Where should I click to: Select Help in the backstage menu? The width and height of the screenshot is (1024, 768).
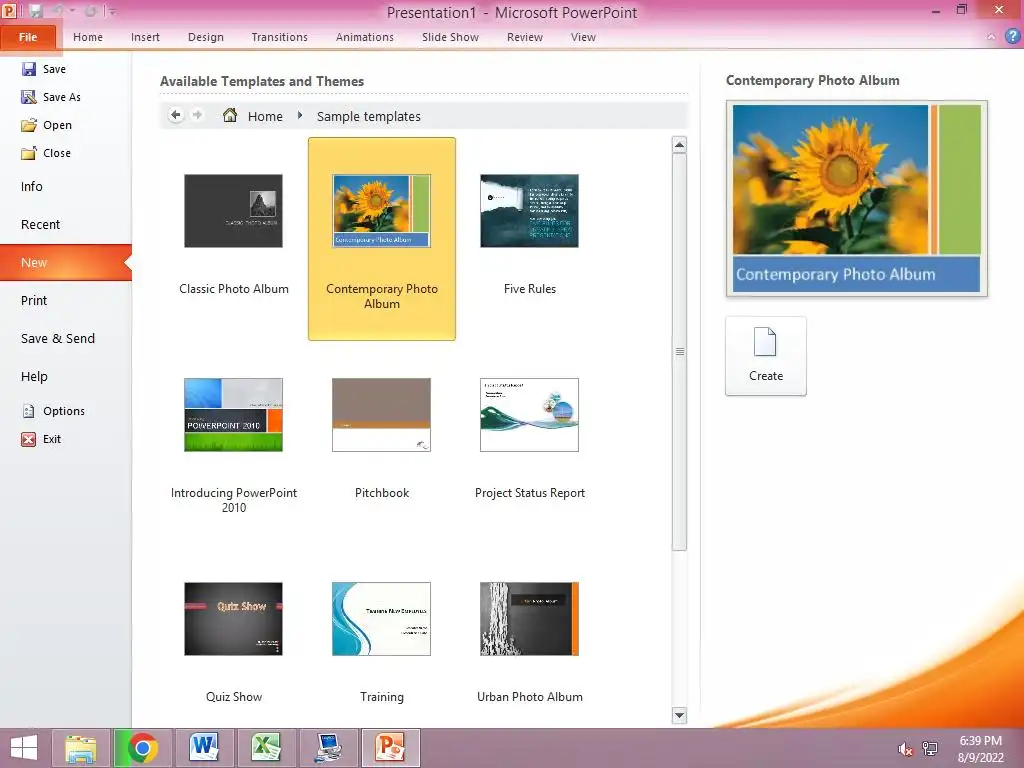(x=65, y=376)
